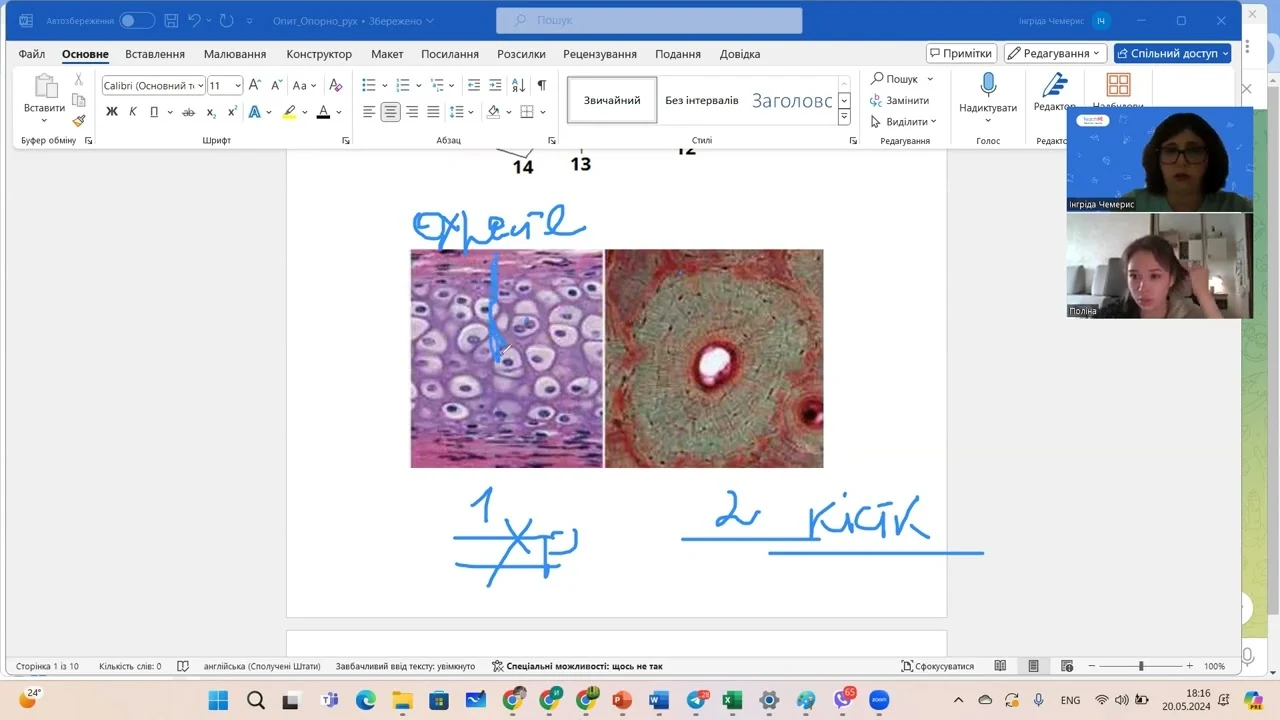The height and width of the screenshot is (720, 1280).
Task: Show paragraph marks with the pilcrow icon
Action: click(541, 86)
